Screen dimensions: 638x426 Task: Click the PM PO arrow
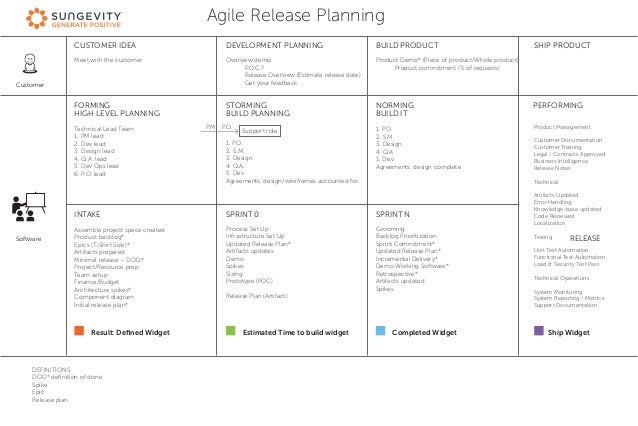219,131
